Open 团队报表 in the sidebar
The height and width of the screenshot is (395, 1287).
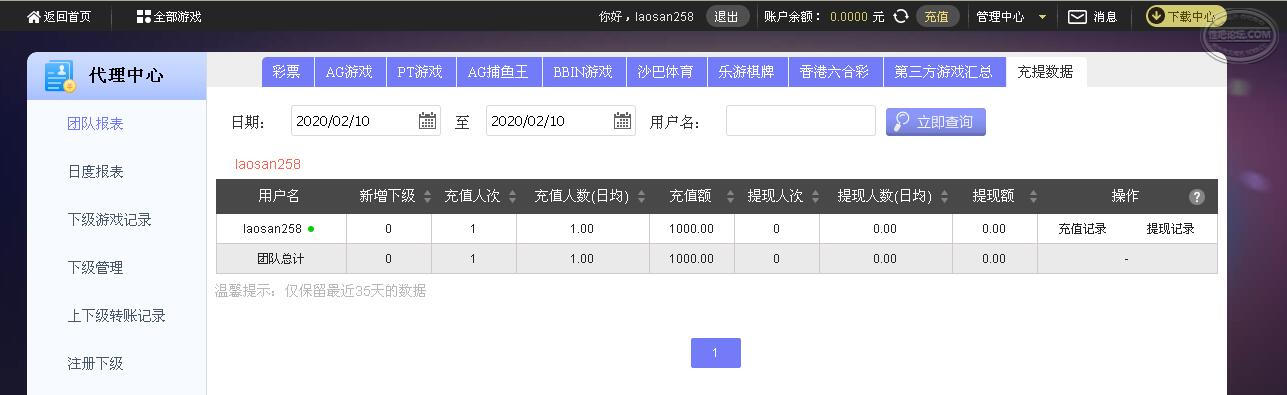coord(95,123)
